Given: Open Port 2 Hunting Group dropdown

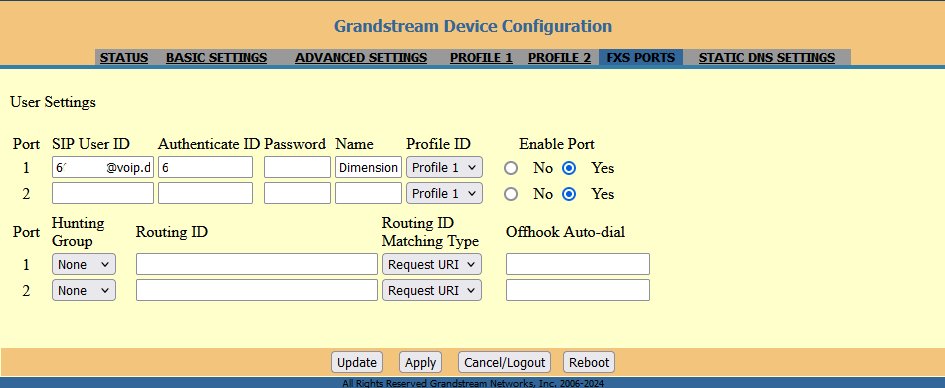Looking at the screenshot, I should [x=84, y=290].
